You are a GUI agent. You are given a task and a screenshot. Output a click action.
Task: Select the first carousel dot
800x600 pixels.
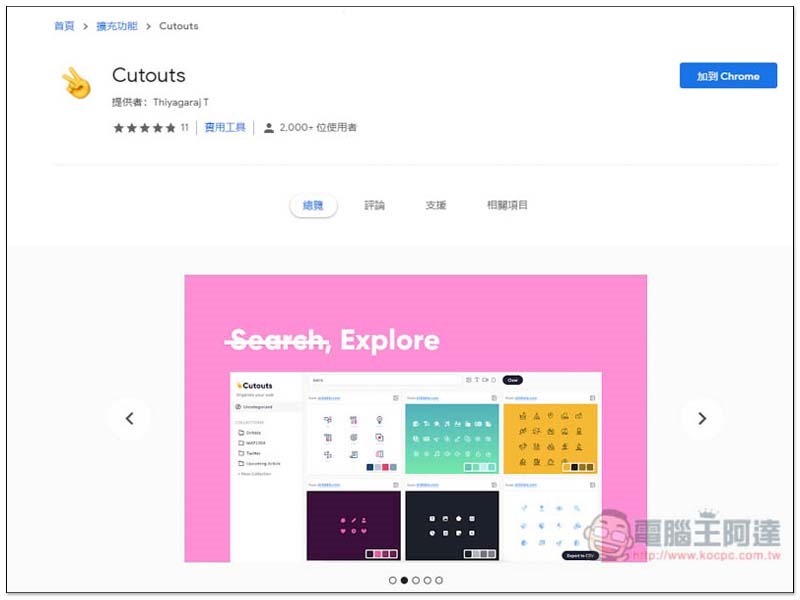tap(392, 580)
